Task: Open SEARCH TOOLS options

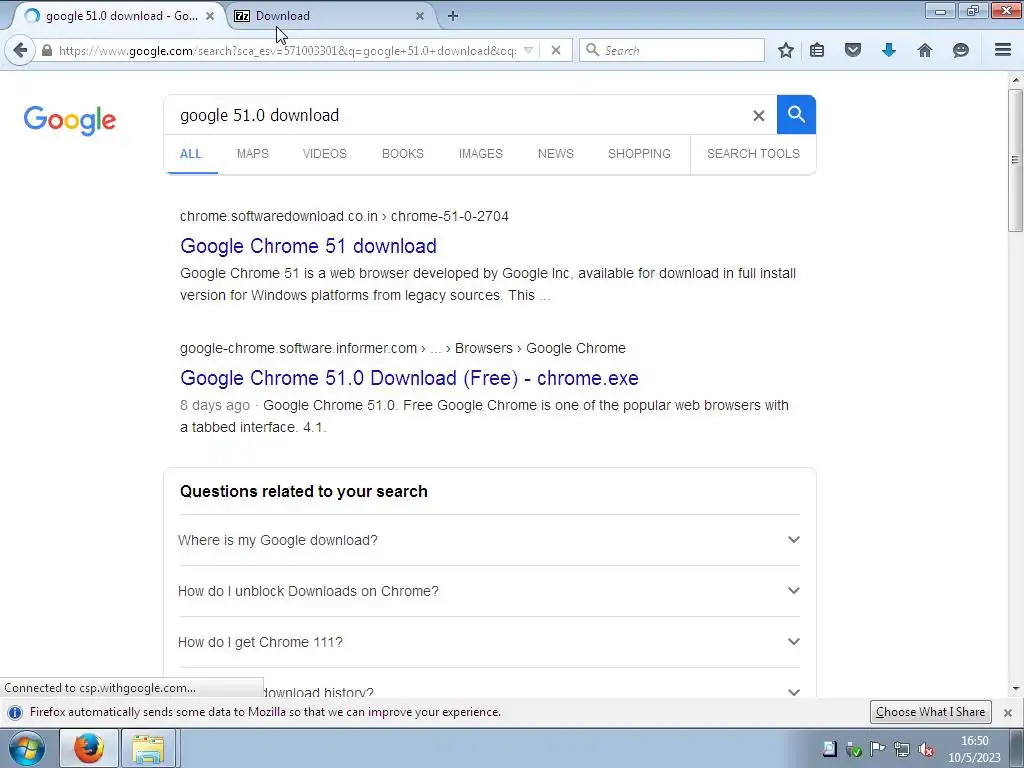Action: pyautogui.click(x=753, y=153)
